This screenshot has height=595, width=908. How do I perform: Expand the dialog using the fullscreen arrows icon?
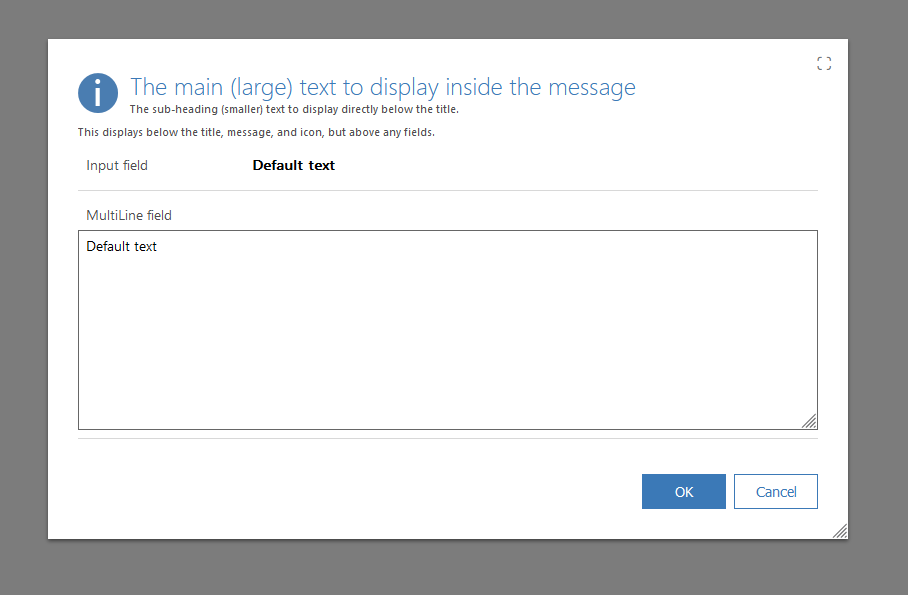pos(824,63)
